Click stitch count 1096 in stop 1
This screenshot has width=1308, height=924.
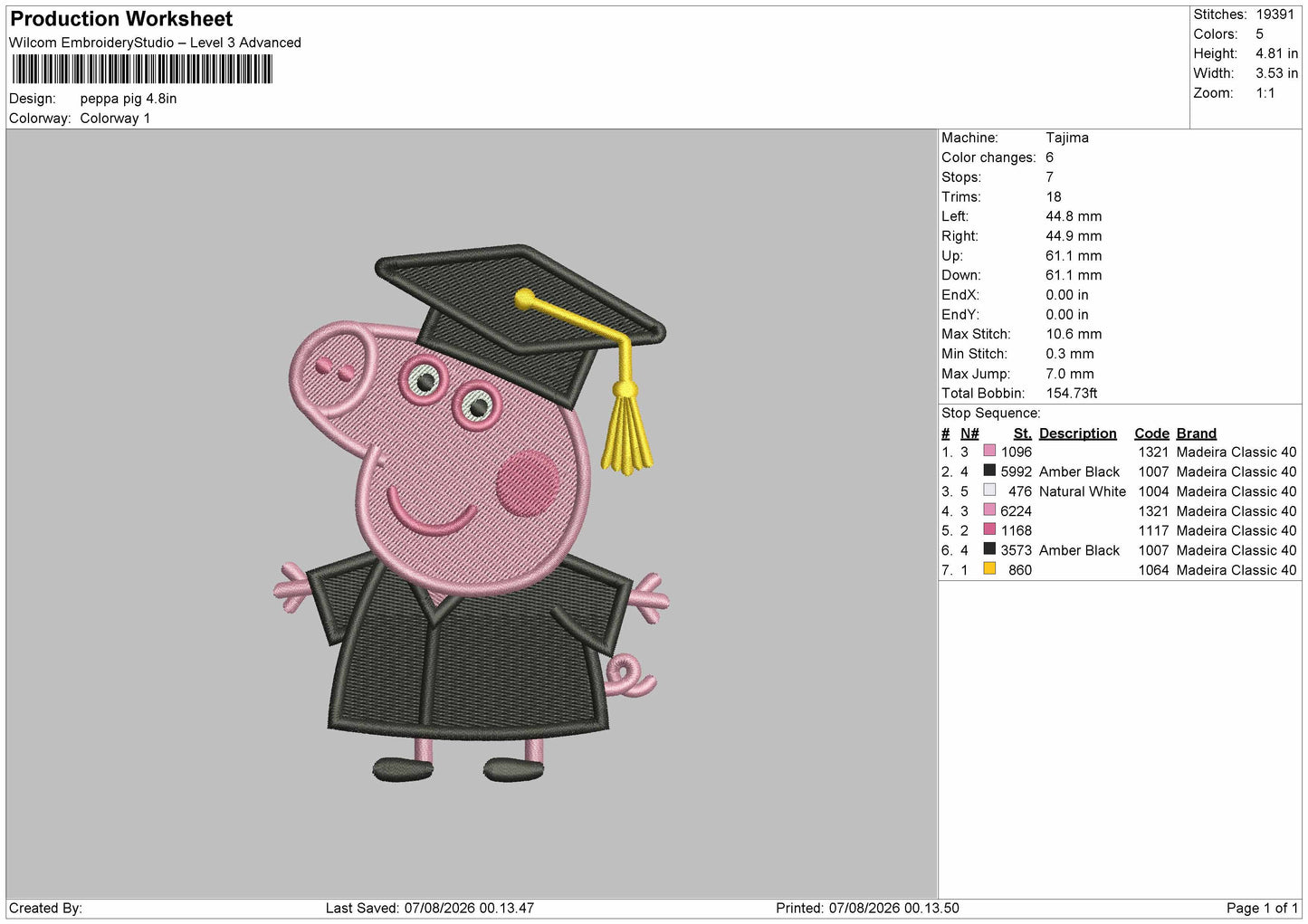click(x=1017, y=452)
